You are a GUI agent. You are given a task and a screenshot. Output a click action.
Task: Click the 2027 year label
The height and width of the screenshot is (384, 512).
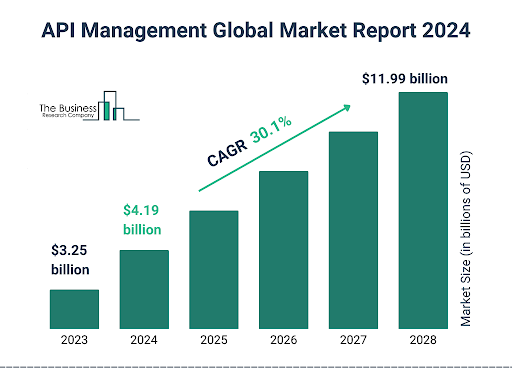tap(353, 340)
